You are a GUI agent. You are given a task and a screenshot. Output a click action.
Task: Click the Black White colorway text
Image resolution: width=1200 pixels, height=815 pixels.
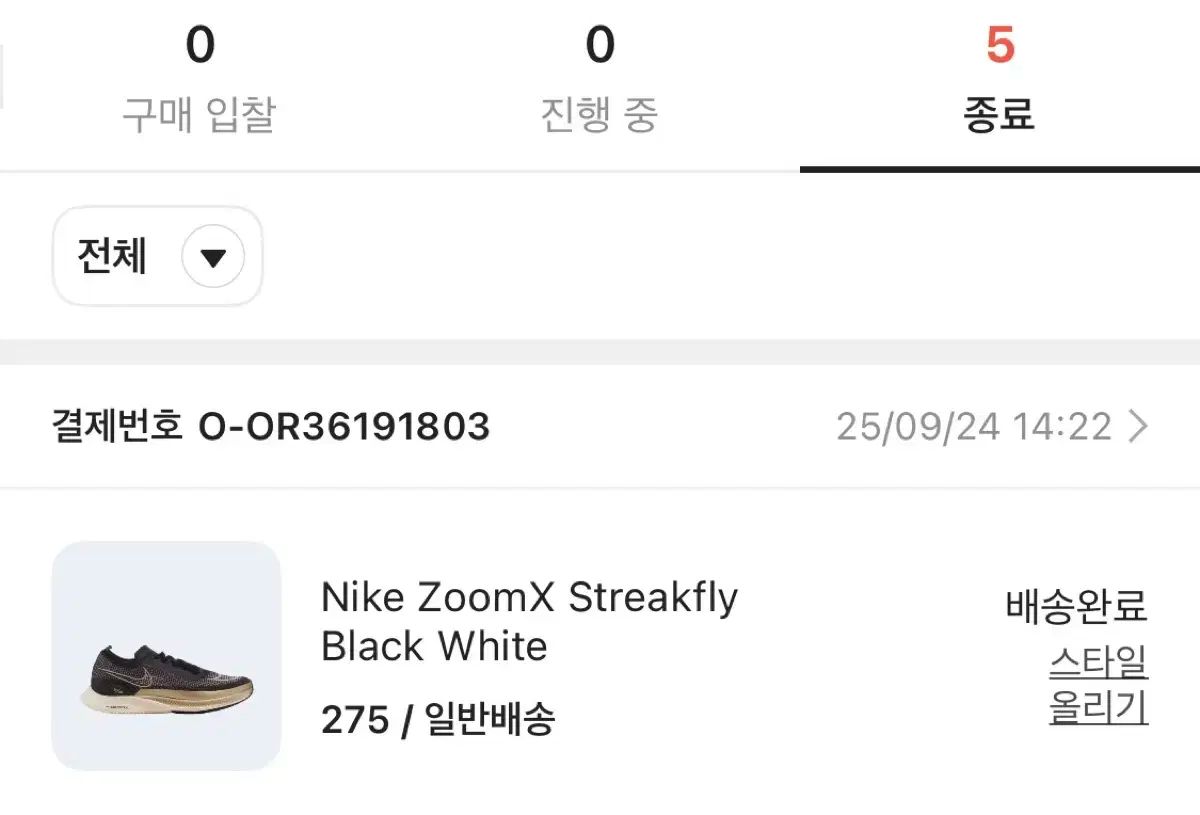(x=434, y=647)
